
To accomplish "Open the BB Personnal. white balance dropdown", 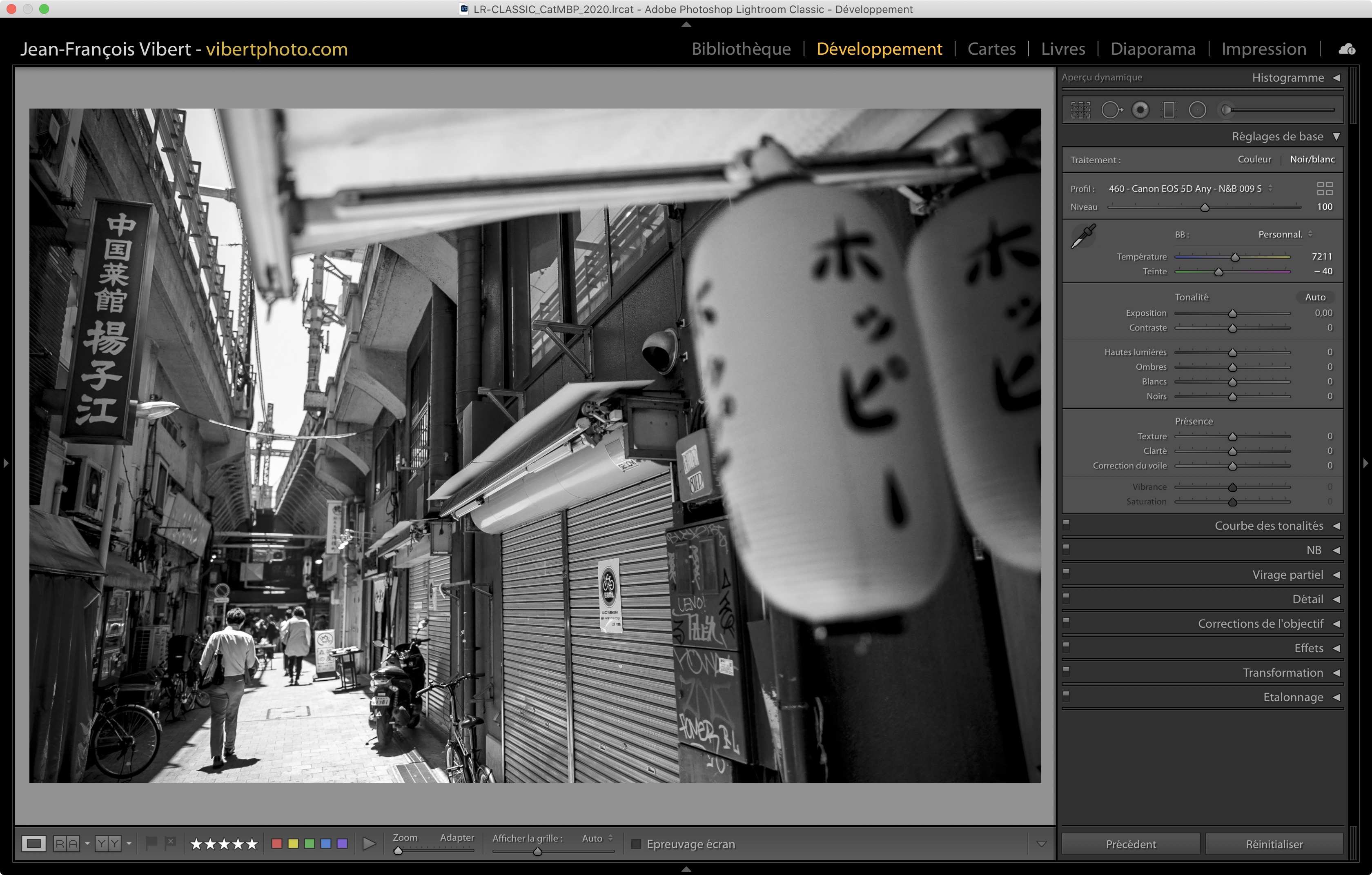I will tap(1285, 235).
